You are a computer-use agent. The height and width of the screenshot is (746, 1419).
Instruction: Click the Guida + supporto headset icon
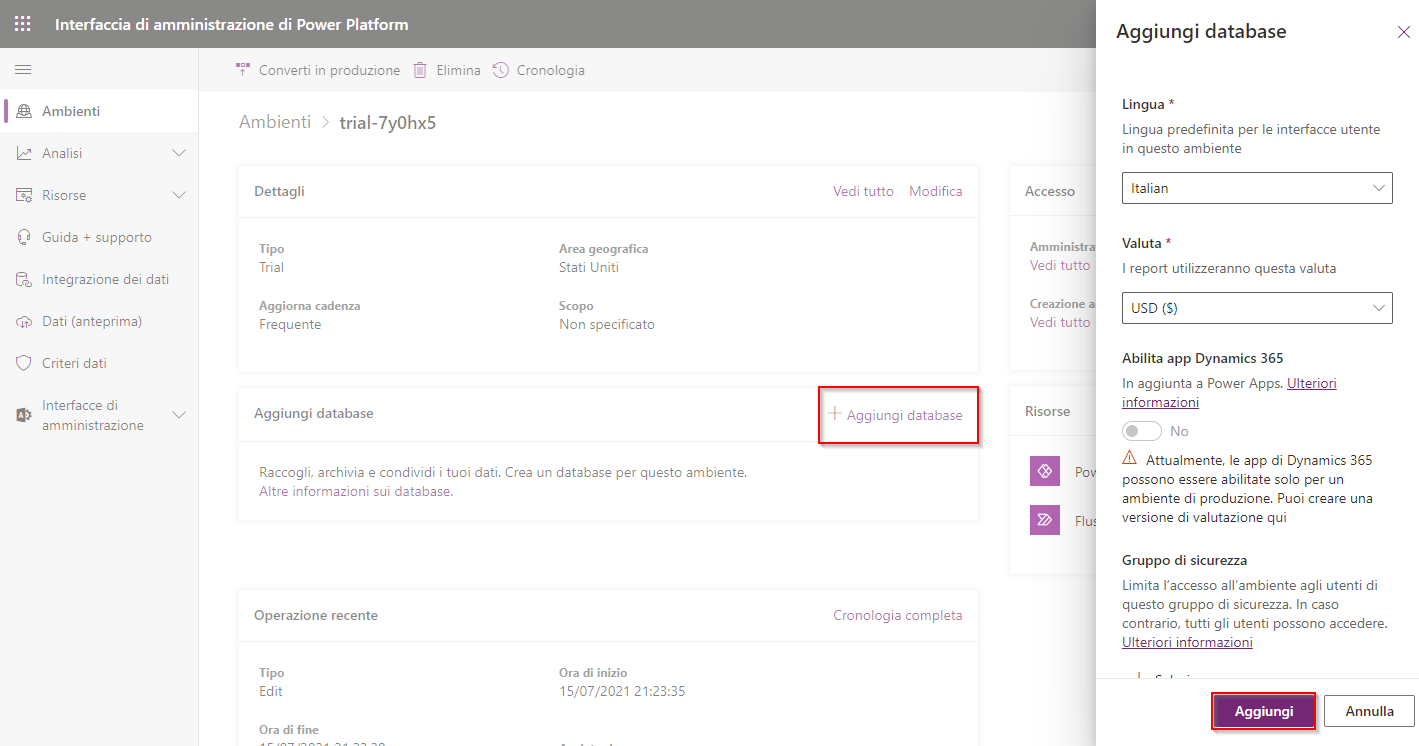24,237
